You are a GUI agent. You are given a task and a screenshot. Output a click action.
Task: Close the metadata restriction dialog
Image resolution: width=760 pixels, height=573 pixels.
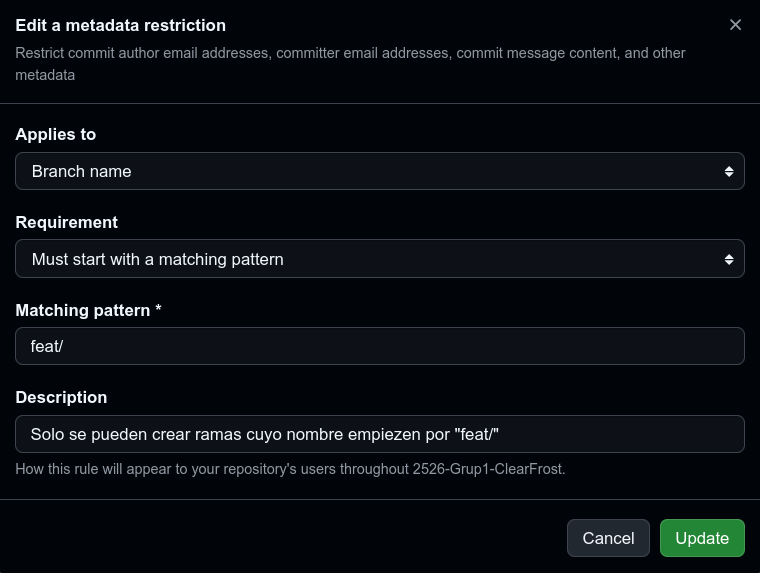pyautogui.click(x=735, y=25)
